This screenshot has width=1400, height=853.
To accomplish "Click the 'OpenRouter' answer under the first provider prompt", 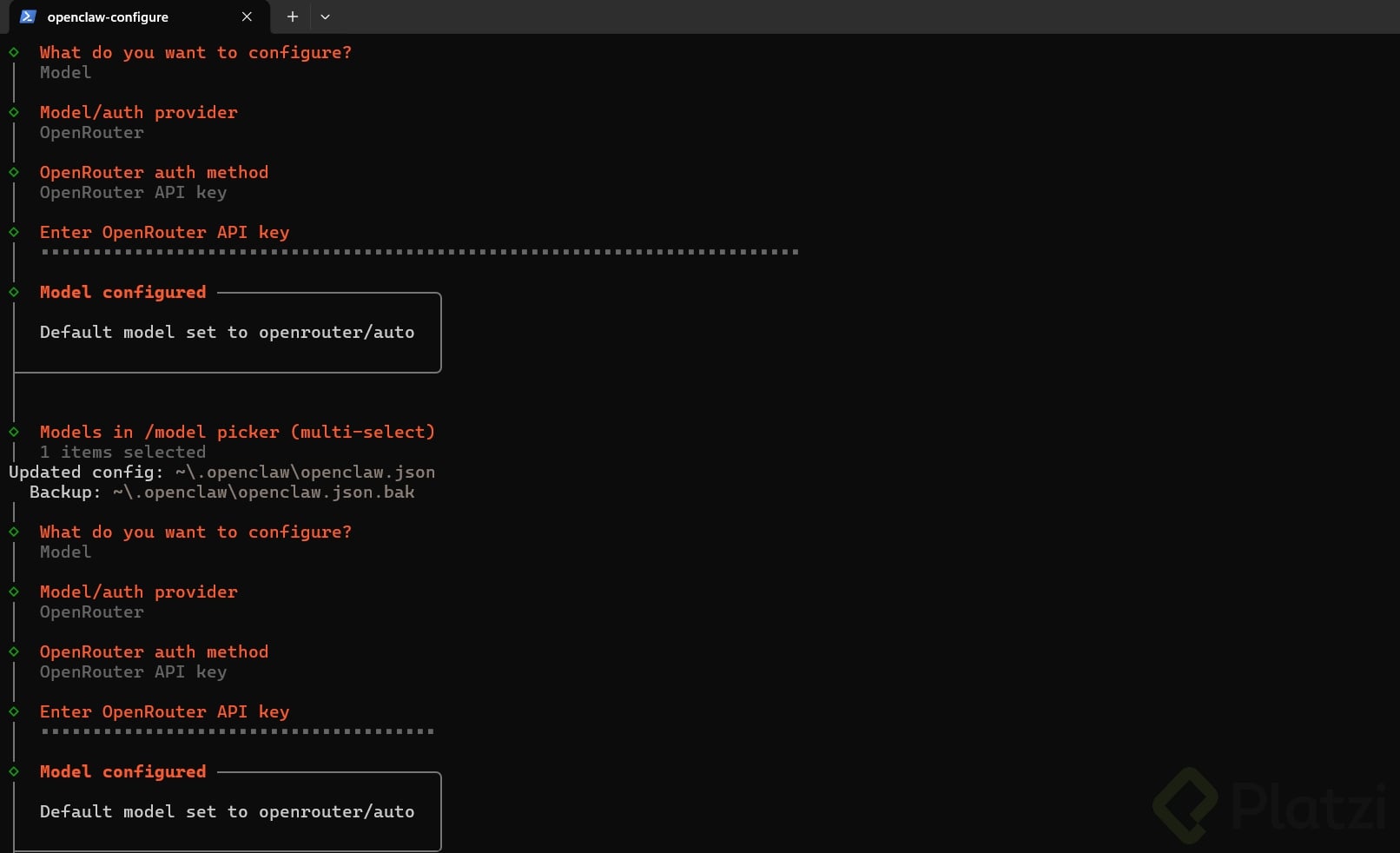I will pos(92,133).
